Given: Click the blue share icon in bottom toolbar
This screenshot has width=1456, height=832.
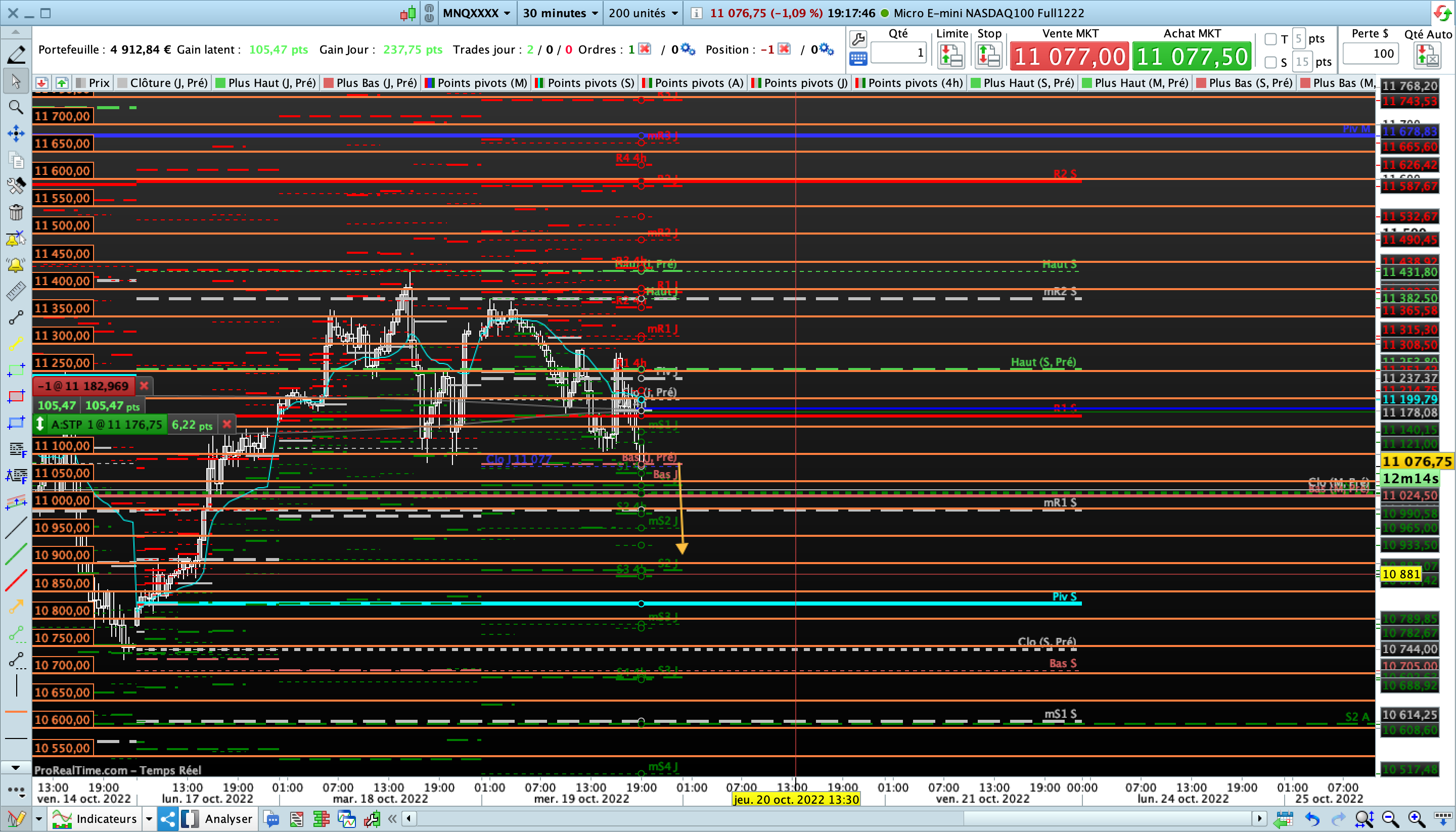Looking at the screenshot, I should [x=168, y=819].
